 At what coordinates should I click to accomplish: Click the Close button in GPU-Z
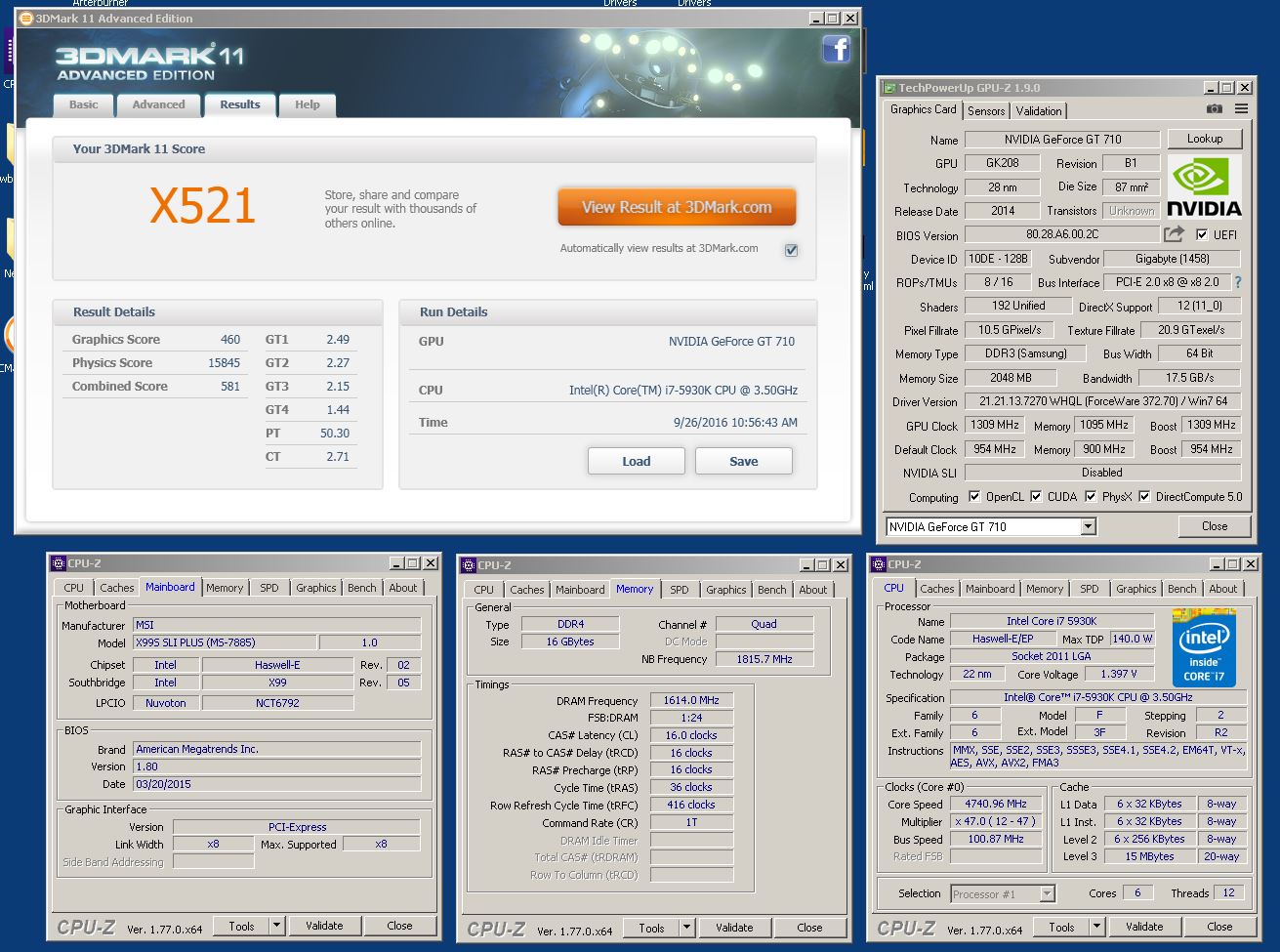coord(1215,526)
